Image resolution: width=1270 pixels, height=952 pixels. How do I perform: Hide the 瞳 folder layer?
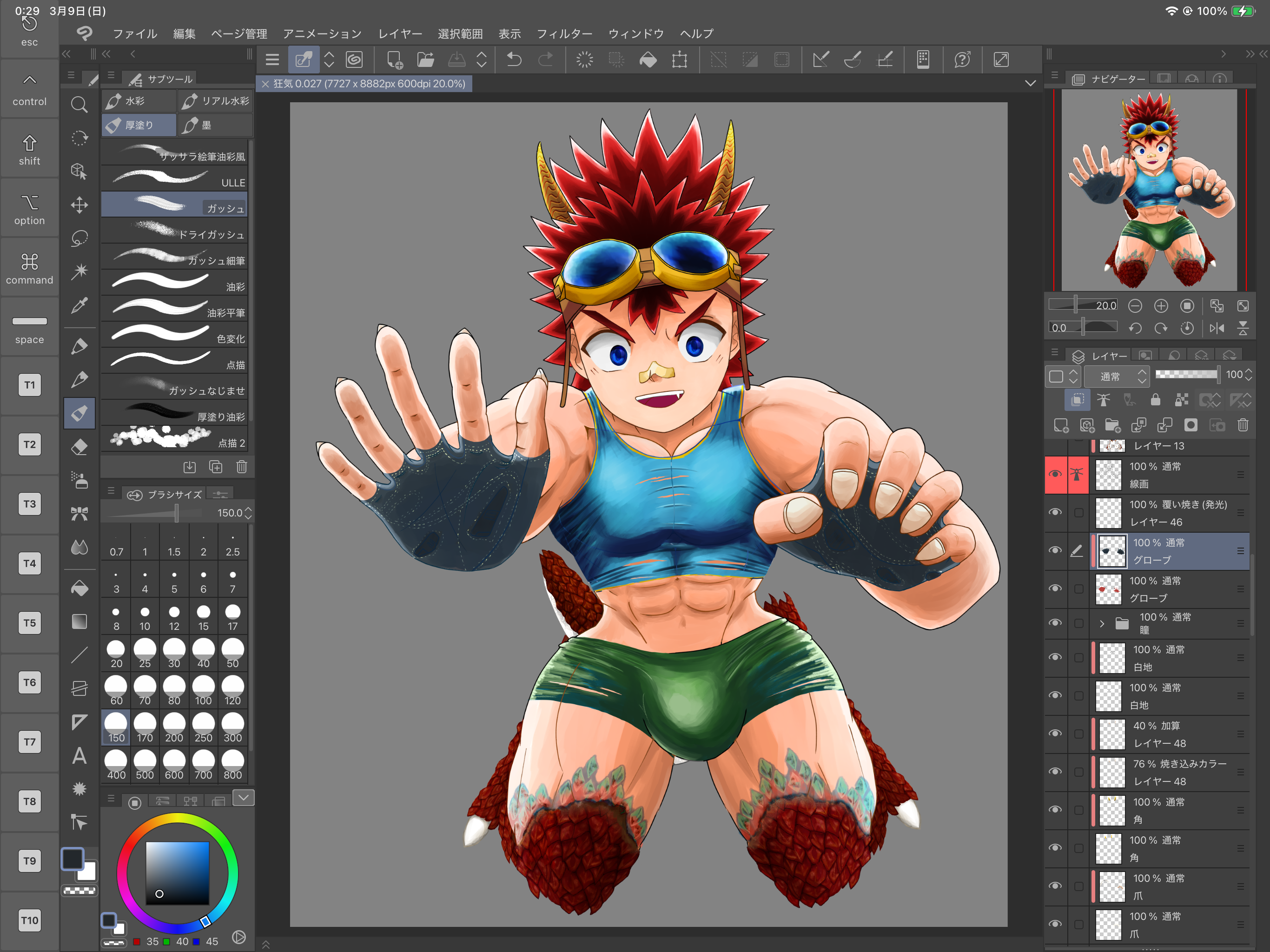click(1055, 623)
